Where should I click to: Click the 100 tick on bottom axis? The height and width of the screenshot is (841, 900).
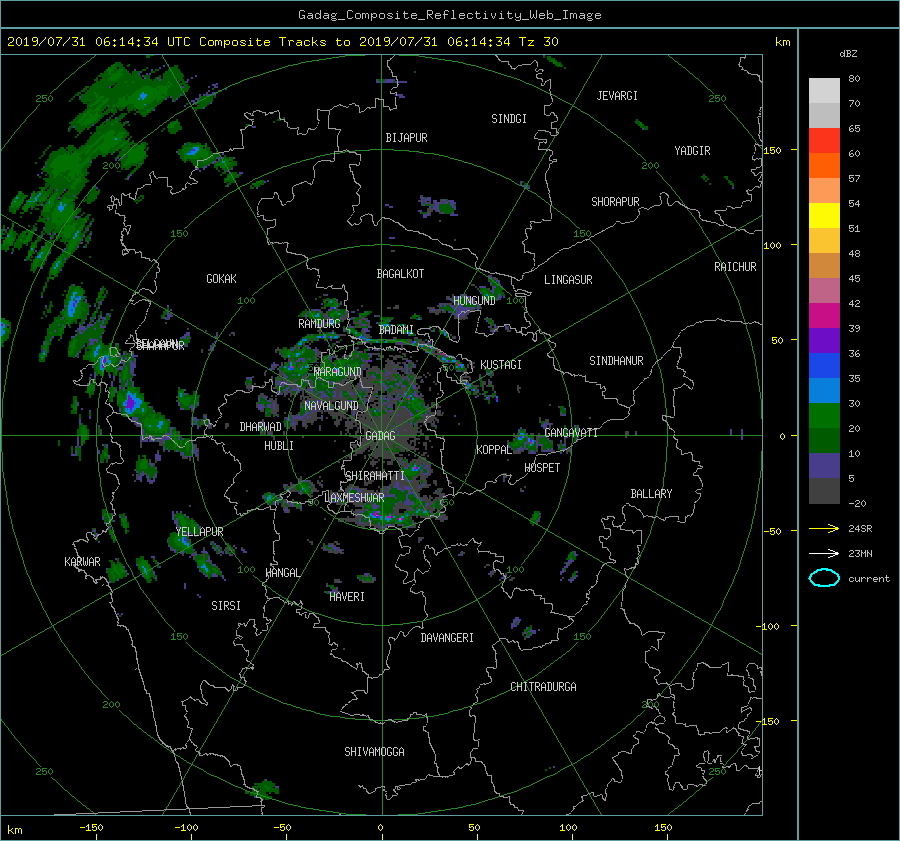tap(568, 828)
